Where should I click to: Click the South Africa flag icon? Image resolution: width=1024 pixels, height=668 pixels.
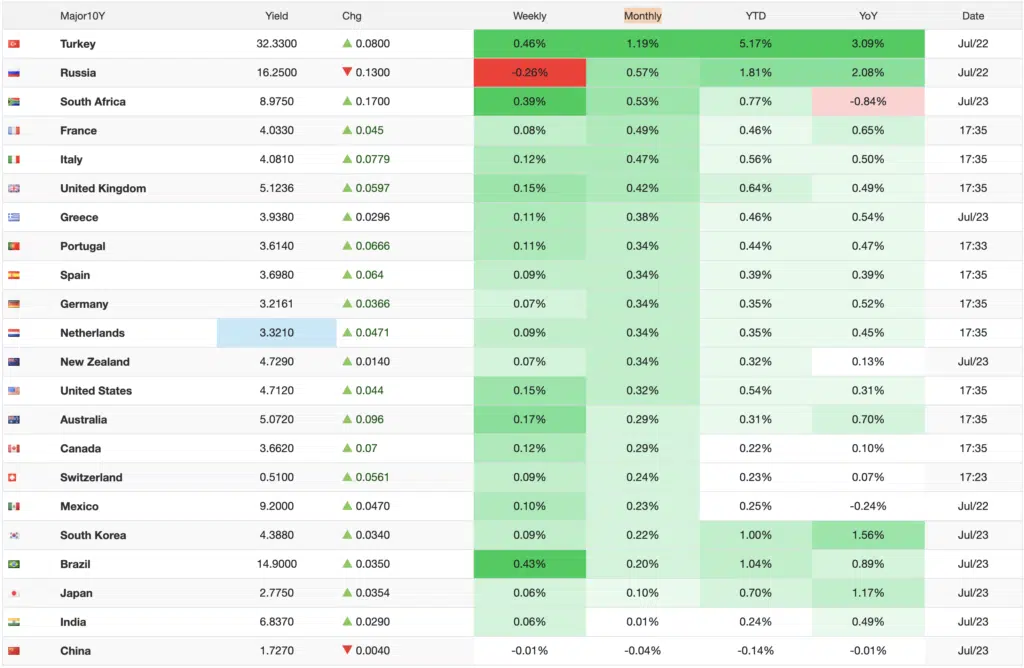[x=14, y=101]
